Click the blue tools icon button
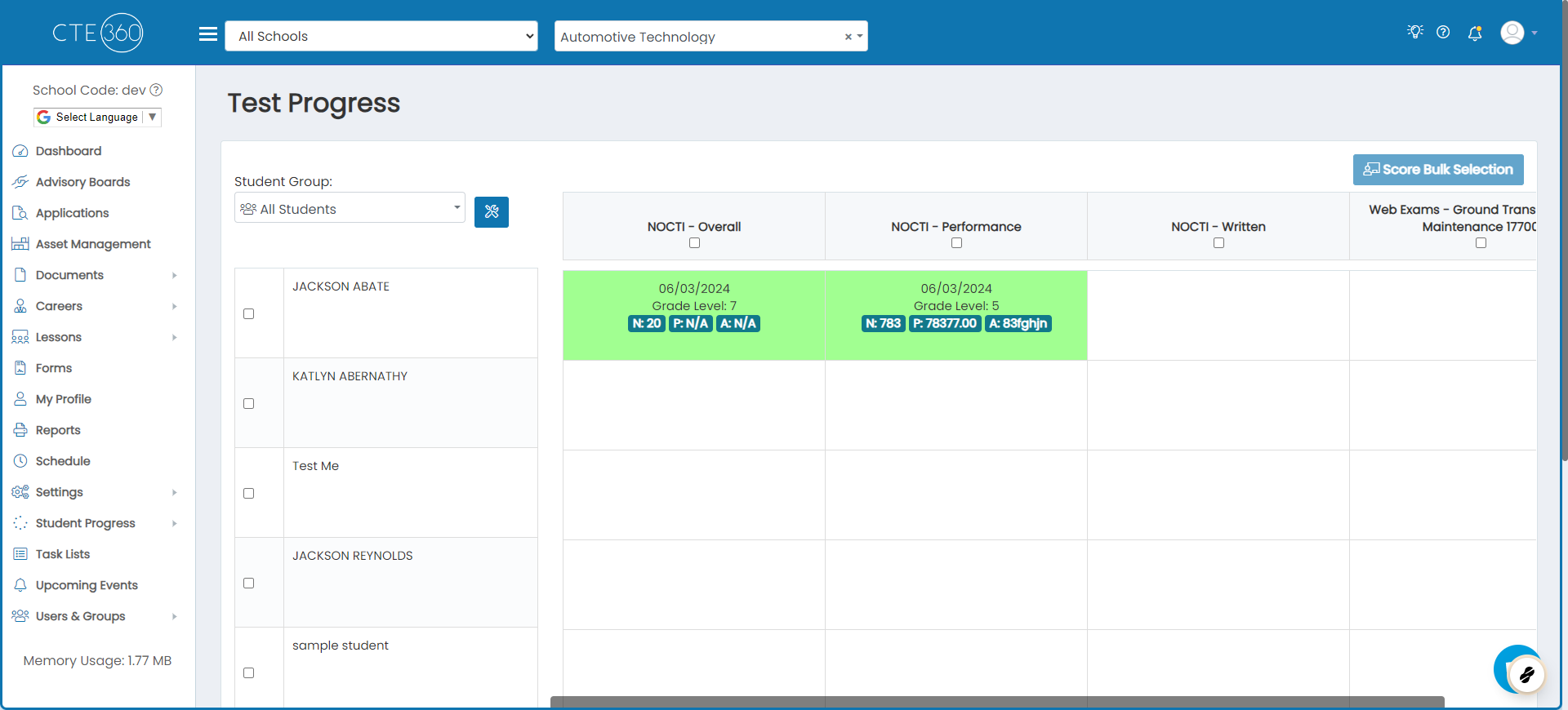 (x=492, y=212)
